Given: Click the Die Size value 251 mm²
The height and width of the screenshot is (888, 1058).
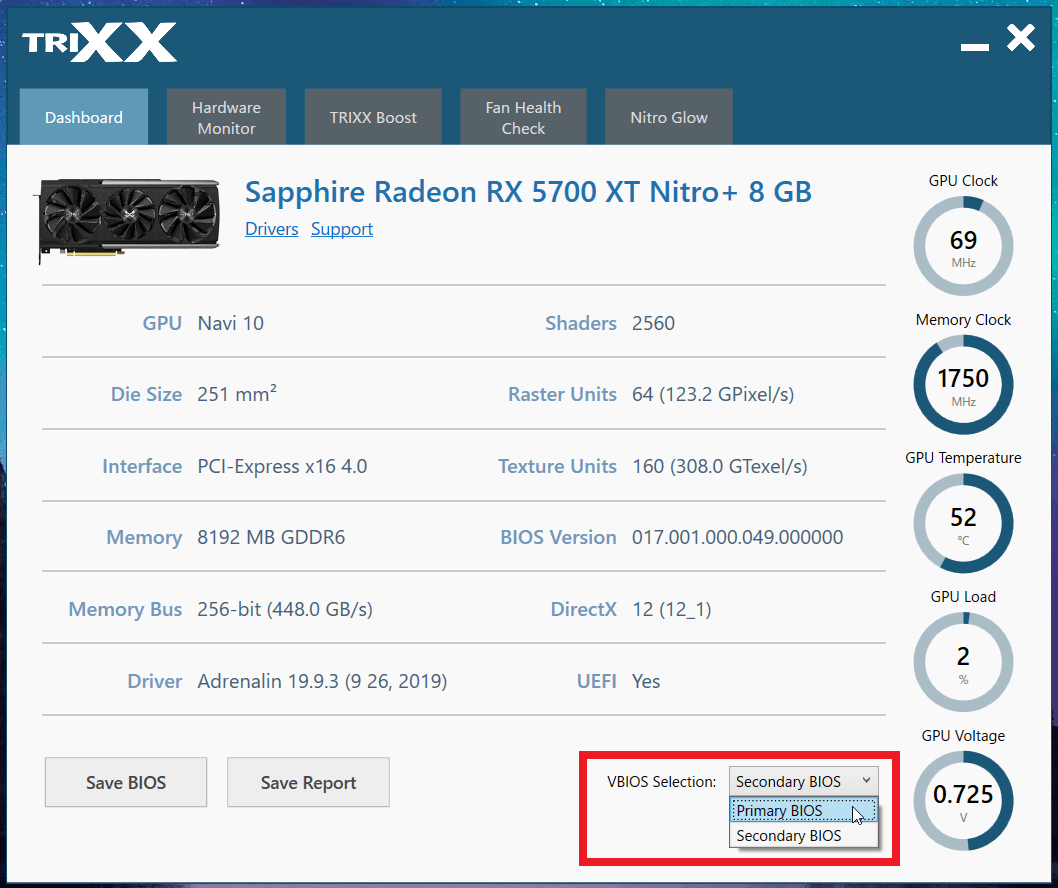Looking at the screenshot, I should pos(237,394).
